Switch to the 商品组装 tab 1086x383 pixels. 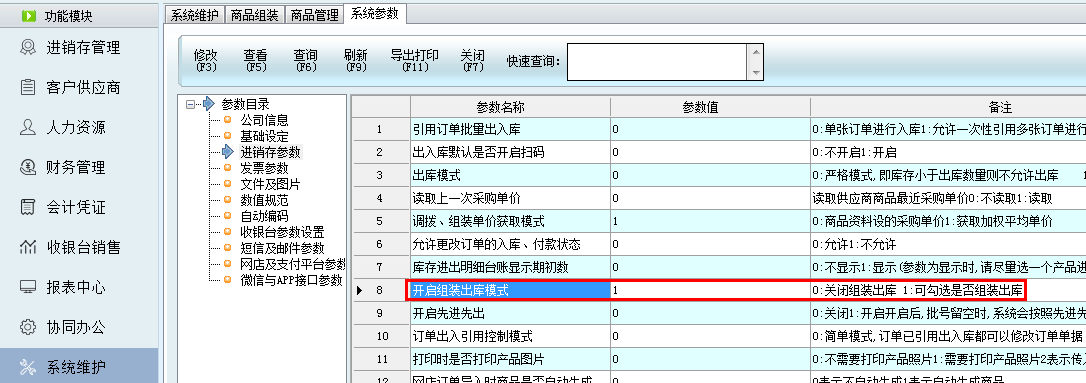[254, 15]
